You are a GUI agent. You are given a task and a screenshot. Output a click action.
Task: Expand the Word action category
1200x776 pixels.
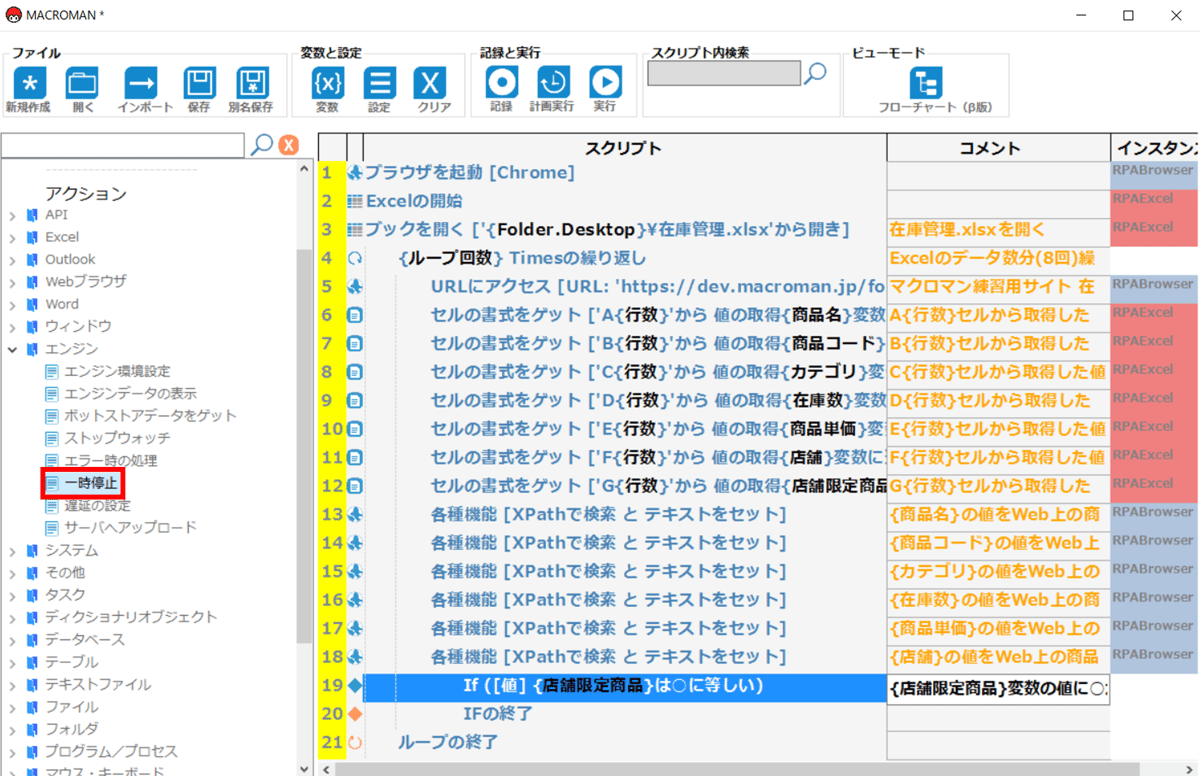click(13, 304)
